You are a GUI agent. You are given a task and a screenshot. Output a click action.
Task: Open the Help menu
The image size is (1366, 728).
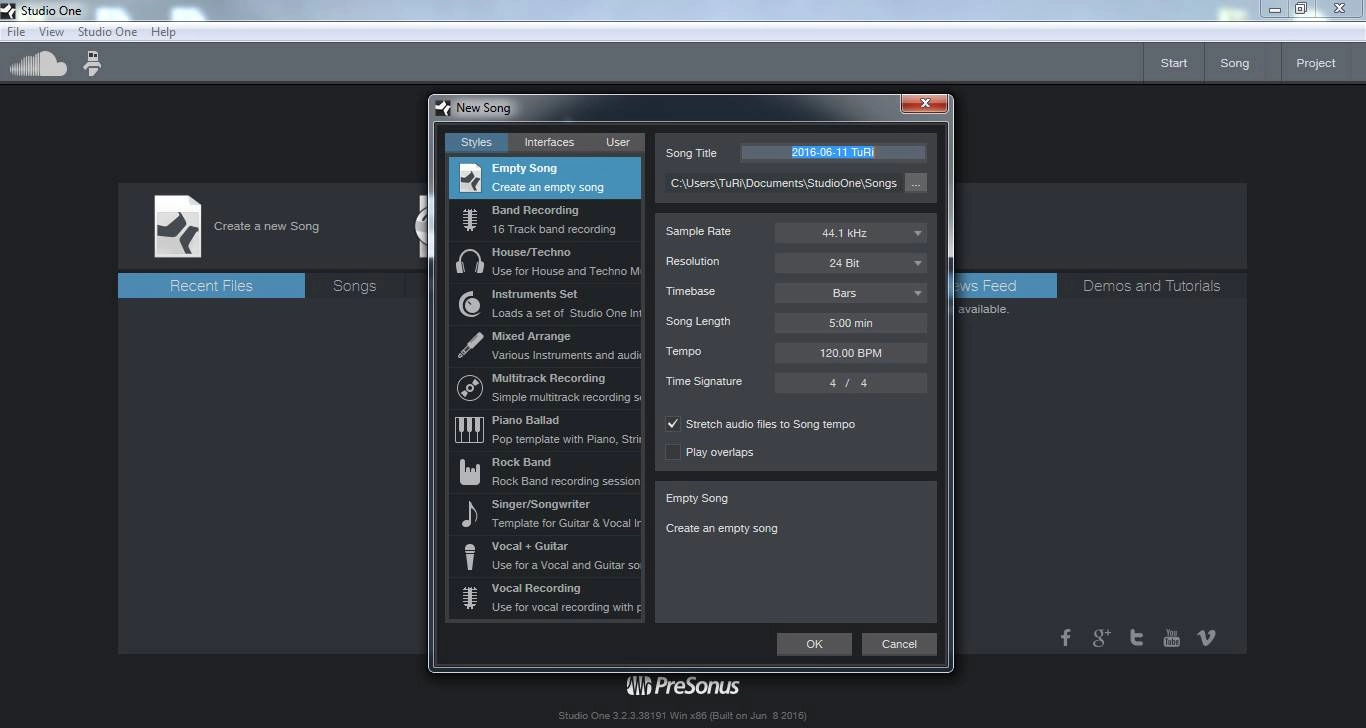pos(163,32)
